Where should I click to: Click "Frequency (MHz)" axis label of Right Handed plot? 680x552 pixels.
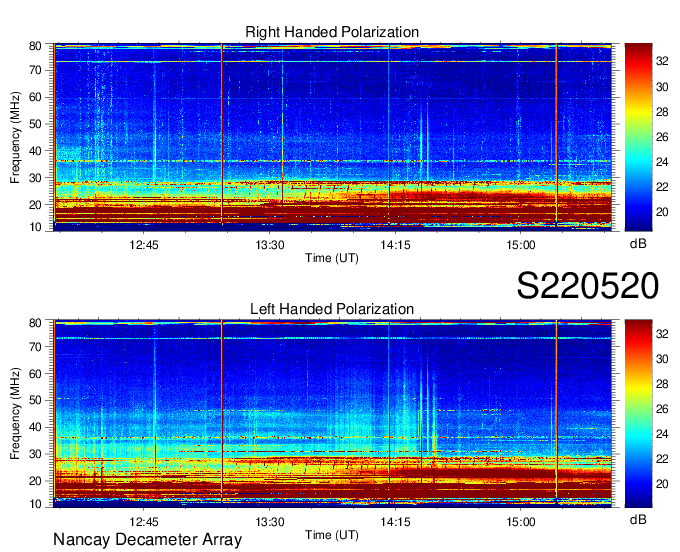(15, 137)
